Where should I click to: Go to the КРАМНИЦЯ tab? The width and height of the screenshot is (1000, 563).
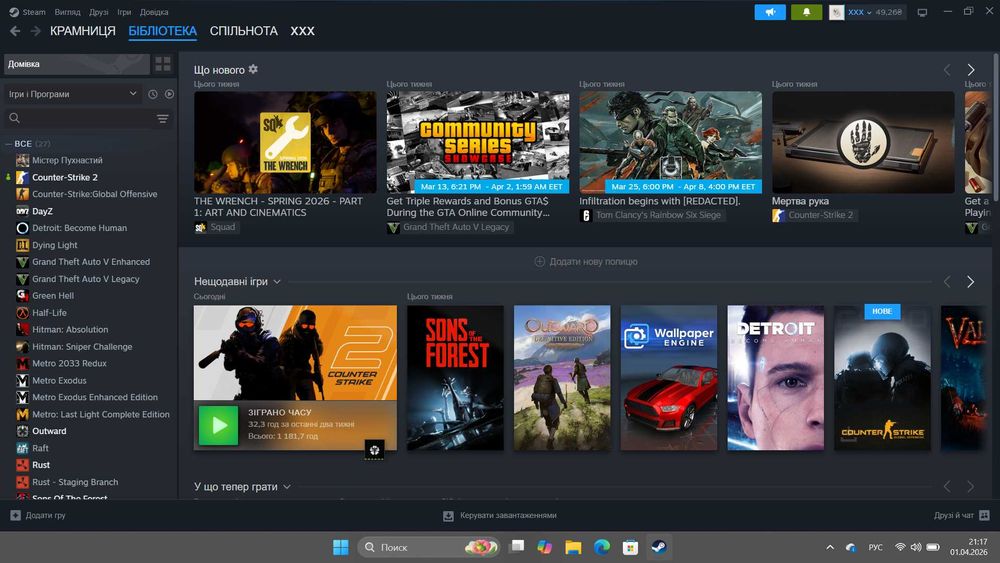coord(83,31)
